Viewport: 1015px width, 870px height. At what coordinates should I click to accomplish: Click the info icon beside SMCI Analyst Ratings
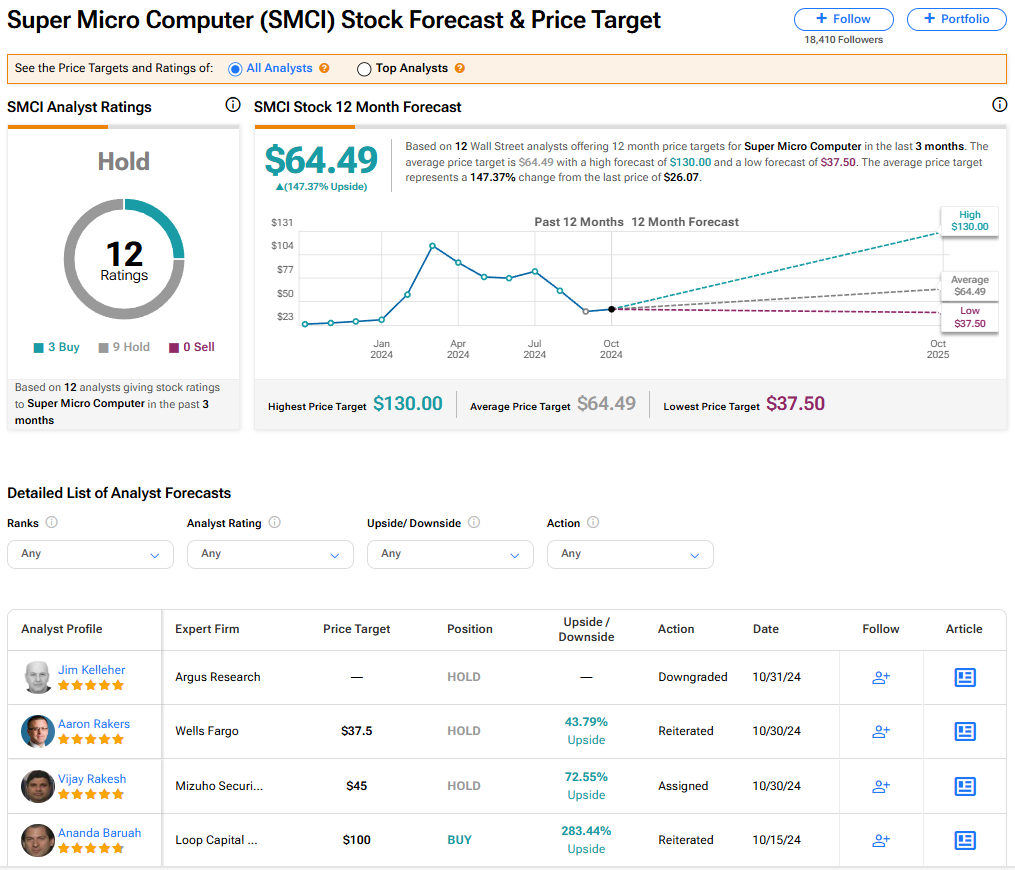tap(233, 105)
